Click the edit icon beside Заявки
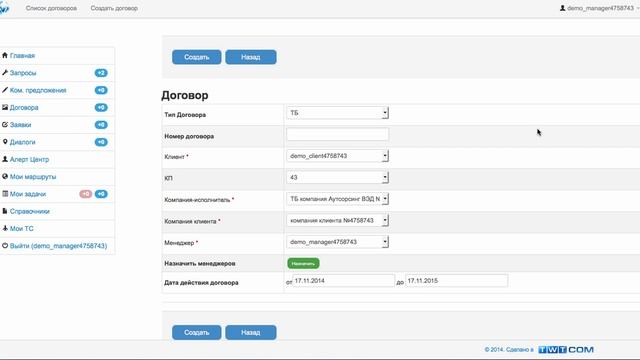This screenshot has width=640, height=360. click(x=5, y=124)
